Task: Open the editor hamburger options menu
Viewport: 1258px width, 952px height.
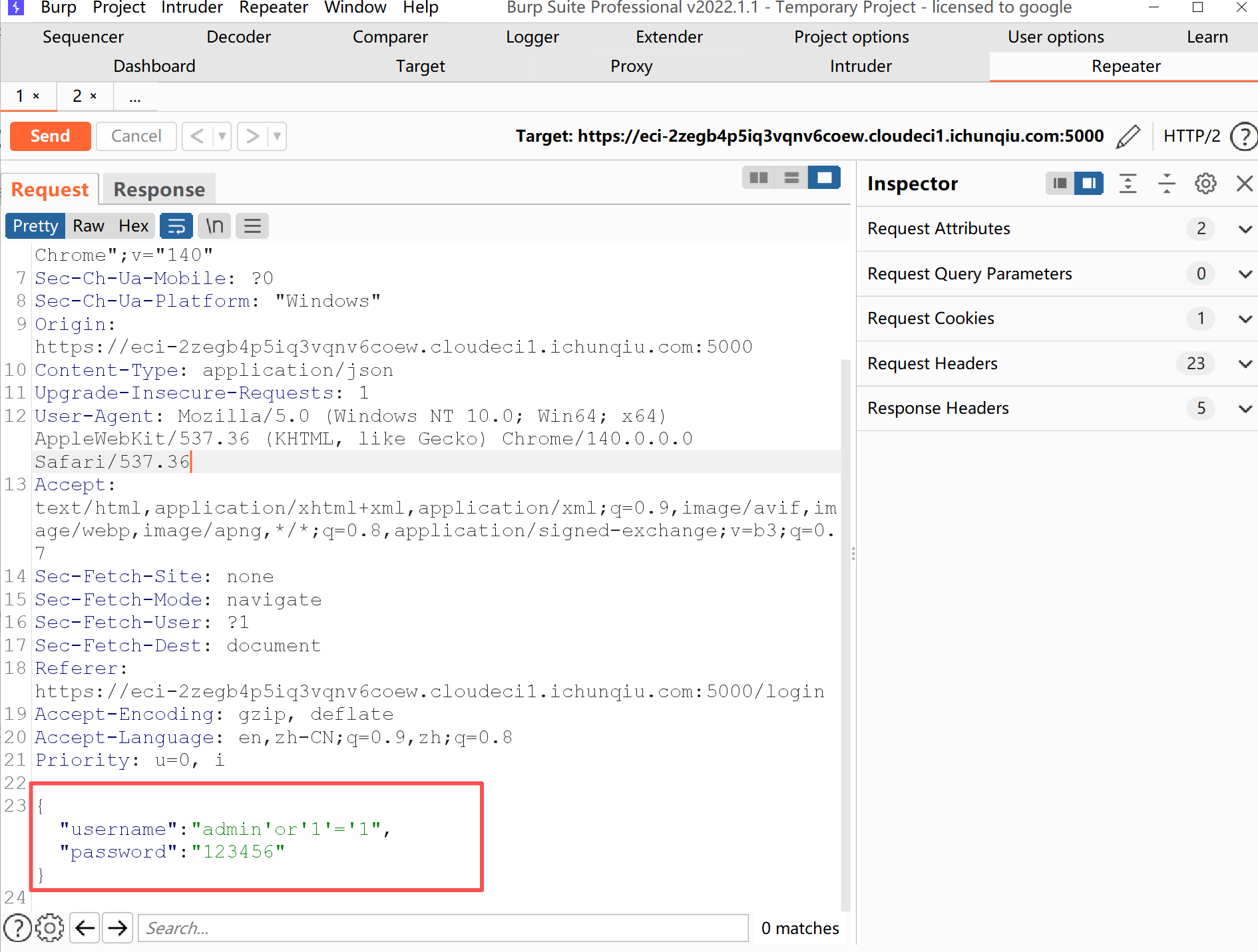Action: coord(252,226)
